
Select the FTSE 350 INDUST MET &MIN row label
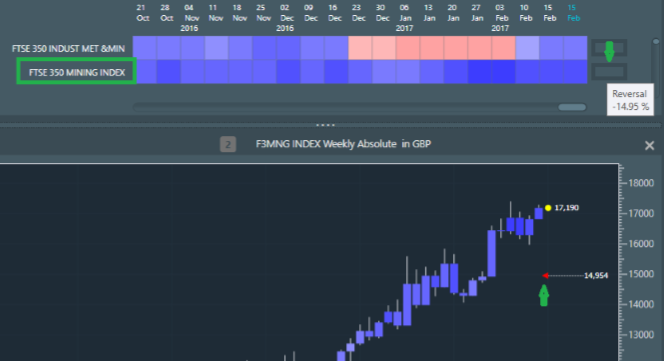tap(68, 49)
